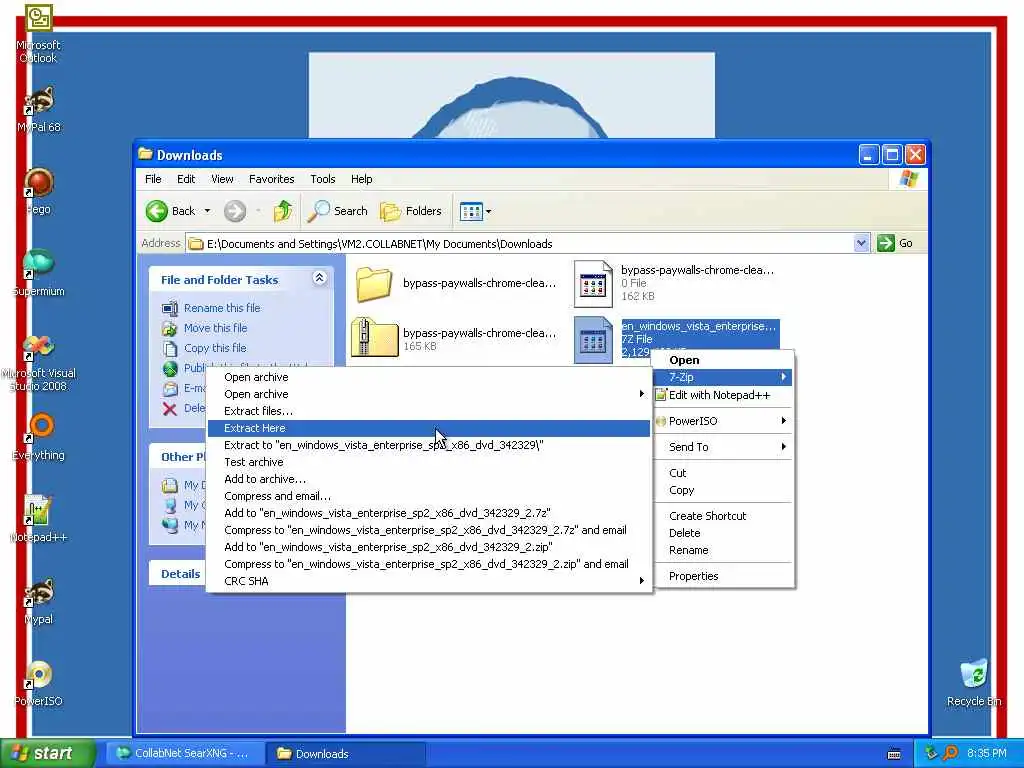
Task: Extract to en_windows_vista_enterprise folder
Action: (x=428, y=445)
